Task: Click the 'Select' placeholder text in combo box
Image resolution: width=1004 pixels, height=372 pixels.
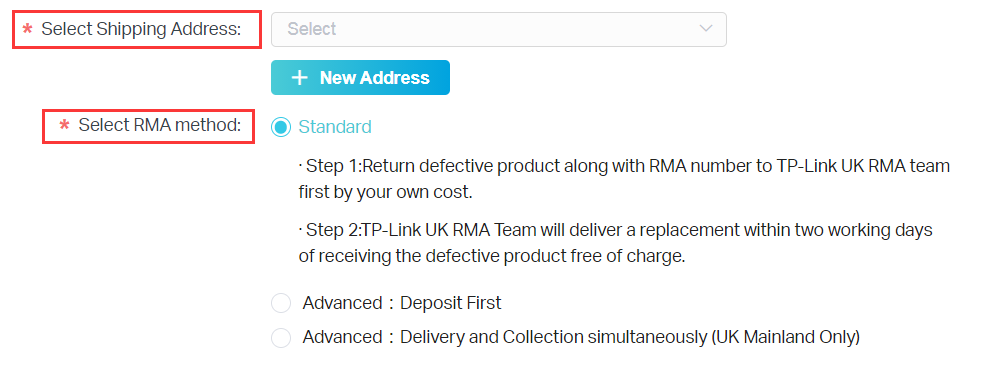Action: [312, 29]
